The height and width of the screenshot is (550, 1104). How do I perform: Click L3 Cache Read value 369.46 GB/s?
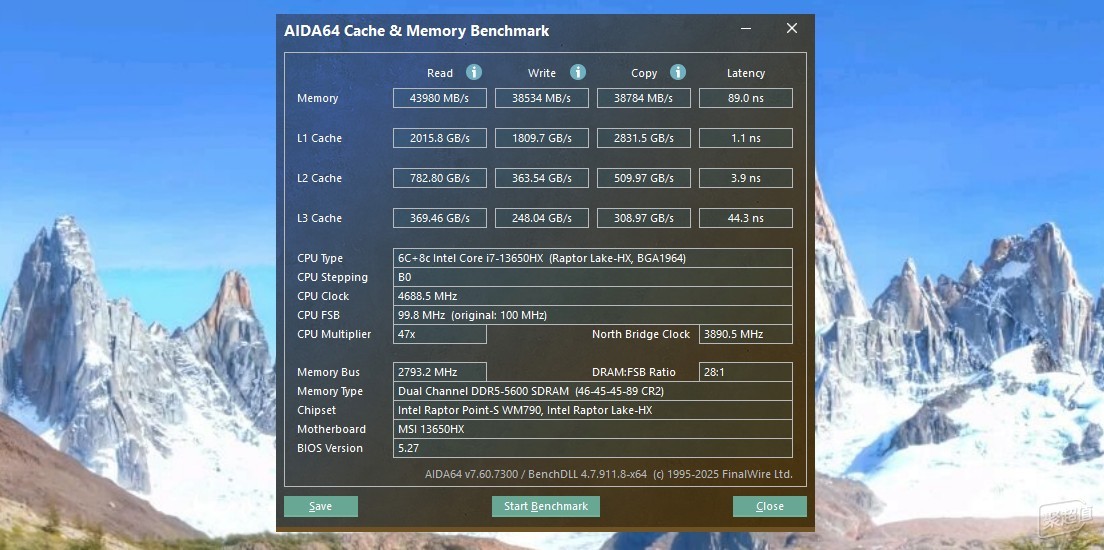439,218
